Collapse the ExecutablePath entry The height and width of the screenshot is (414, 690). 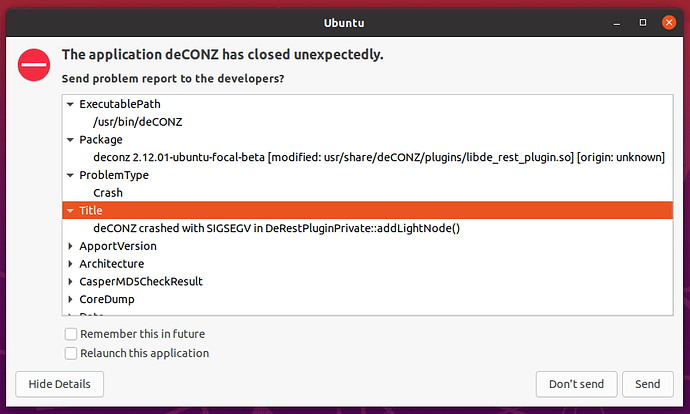[x=70, y=104]
